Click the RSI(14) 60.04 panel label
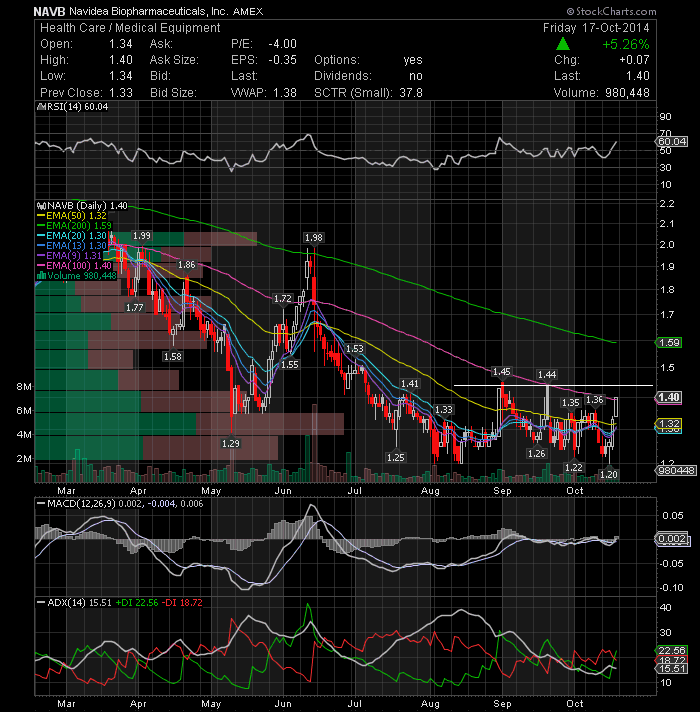The width and height of the screenshot is (700, 712). tap(73, 106)
